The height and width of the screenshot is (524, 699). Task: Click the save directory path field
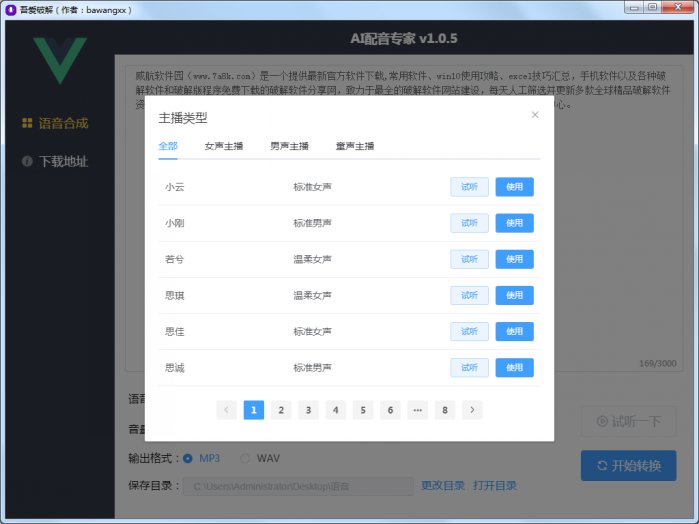point(298,486)
